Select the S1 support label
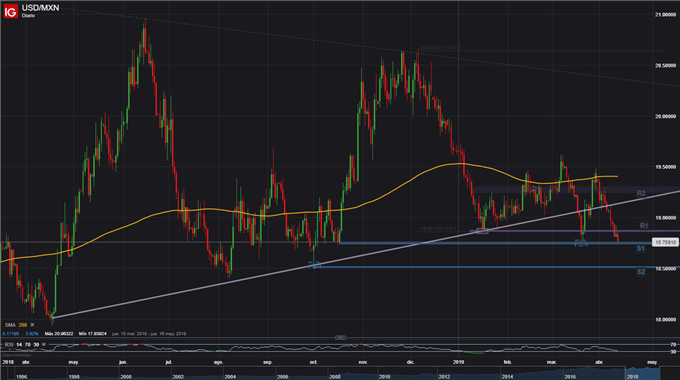680x380 pixels. pyautogui.click(x=641, y=249)
